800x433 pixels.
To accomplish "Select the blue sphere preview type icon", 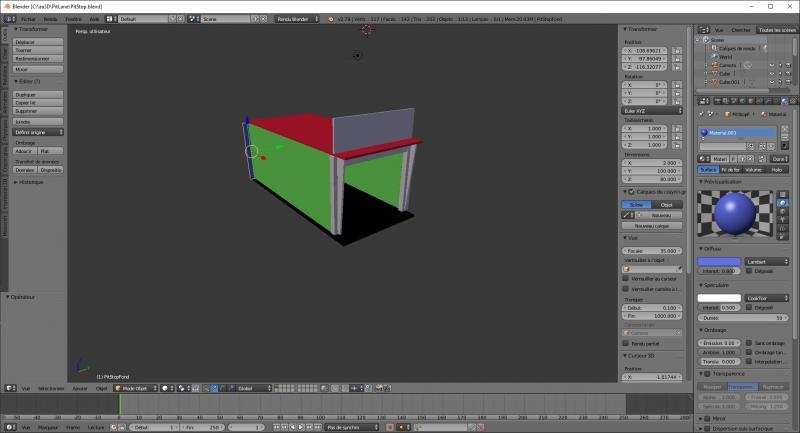I will (781, 202).
